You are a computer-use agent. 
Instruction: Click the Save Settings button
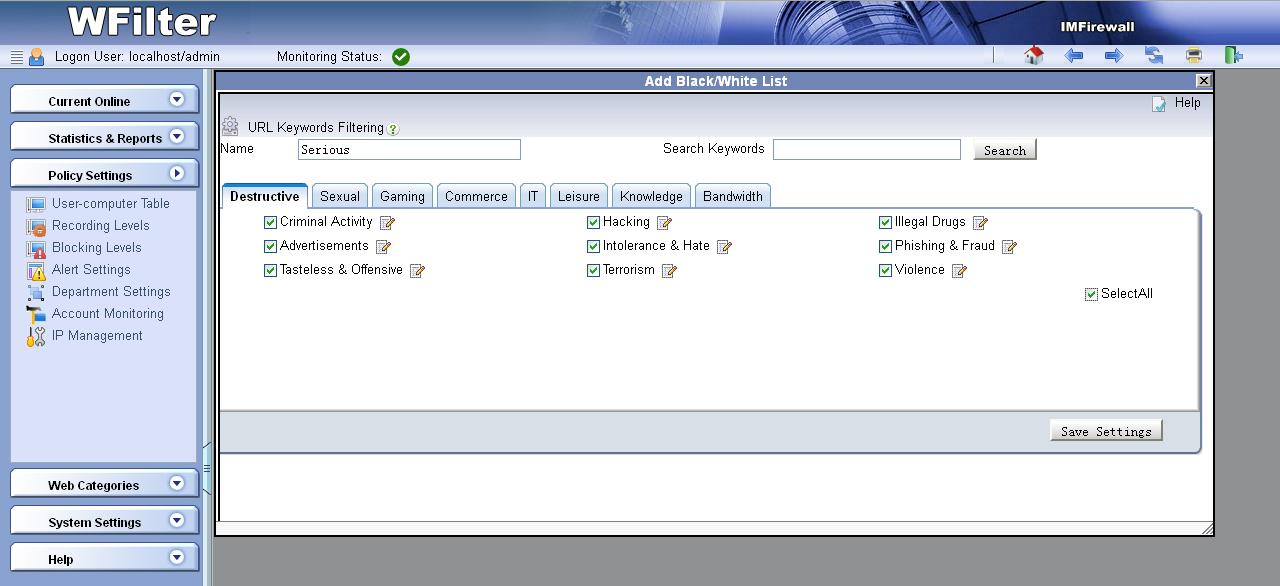pyautogui.click(x=1105, y=431)
